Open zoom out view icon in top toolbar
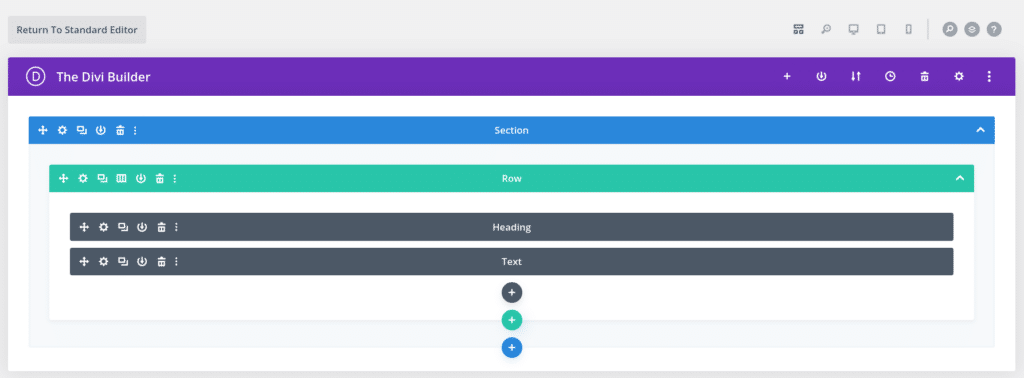The image size is (1024, 378). coord(826,29)
